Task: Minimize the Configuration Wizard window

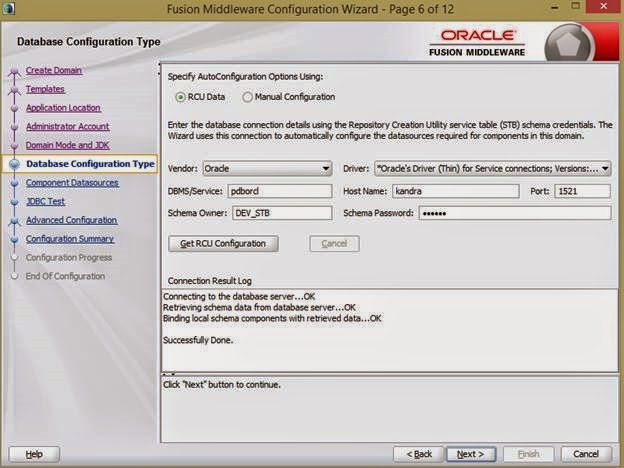Action: tap(555, 7)
